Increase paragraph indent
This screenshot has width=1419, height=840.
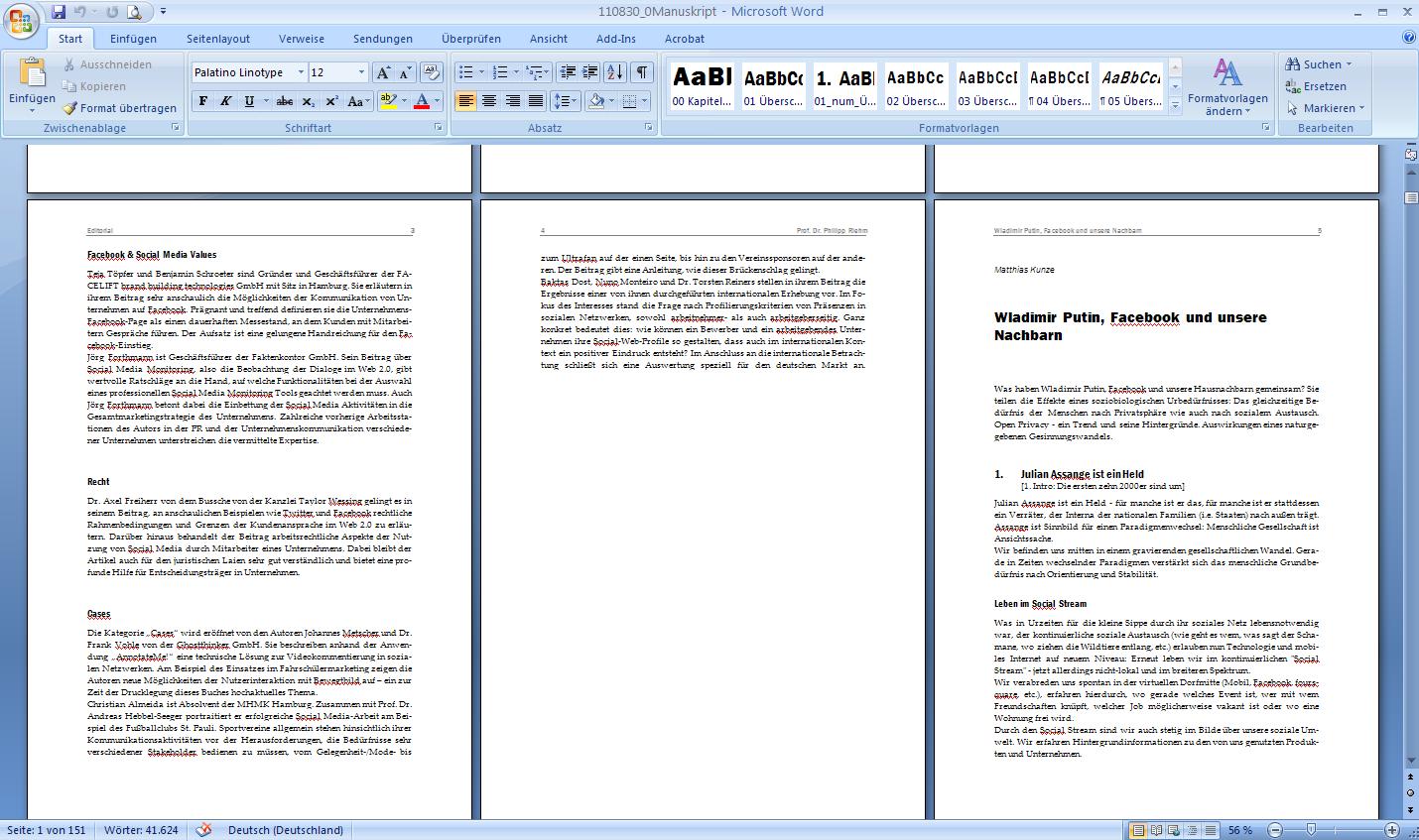tap(590, 72)
